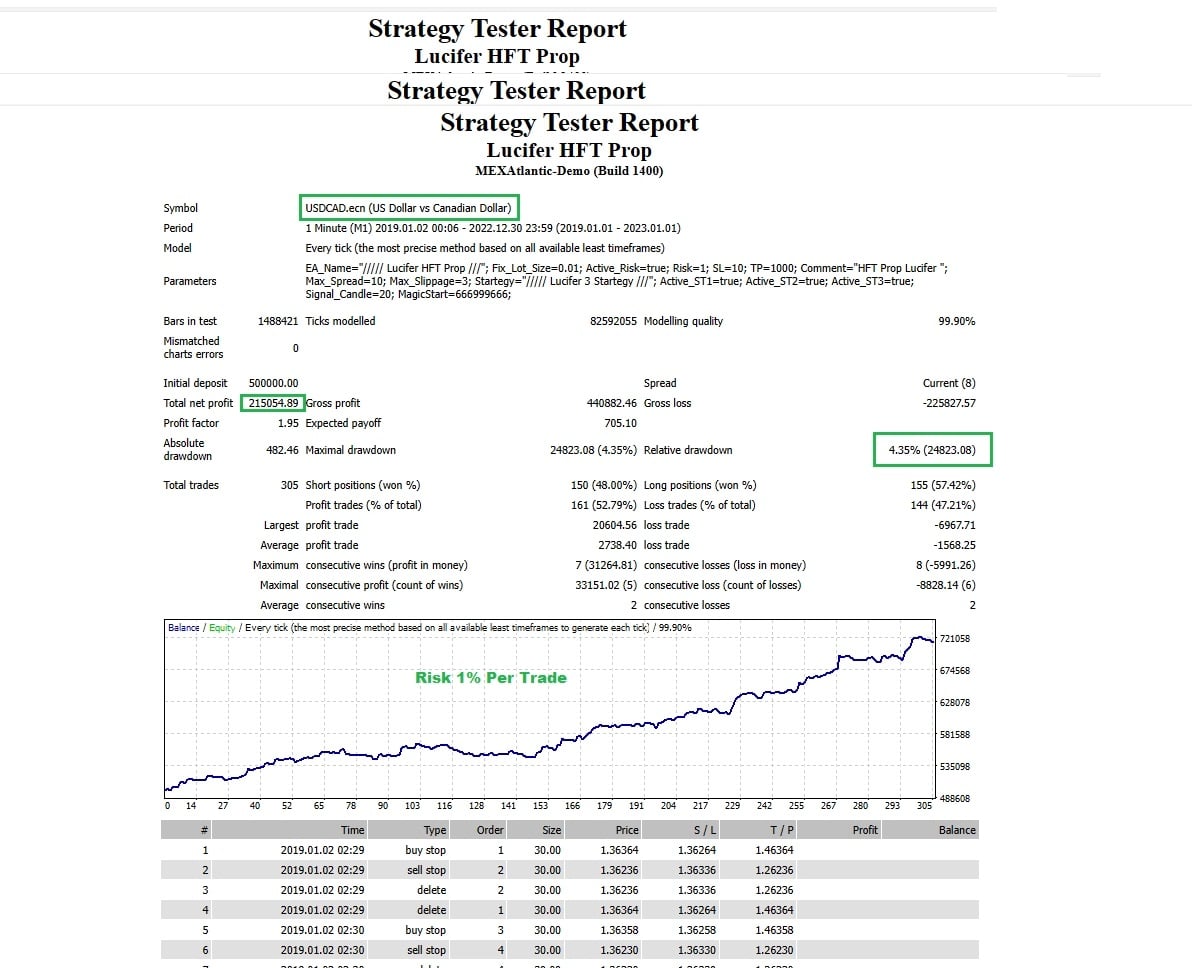Click the 721058 value on chart axis

coord(955,639)
